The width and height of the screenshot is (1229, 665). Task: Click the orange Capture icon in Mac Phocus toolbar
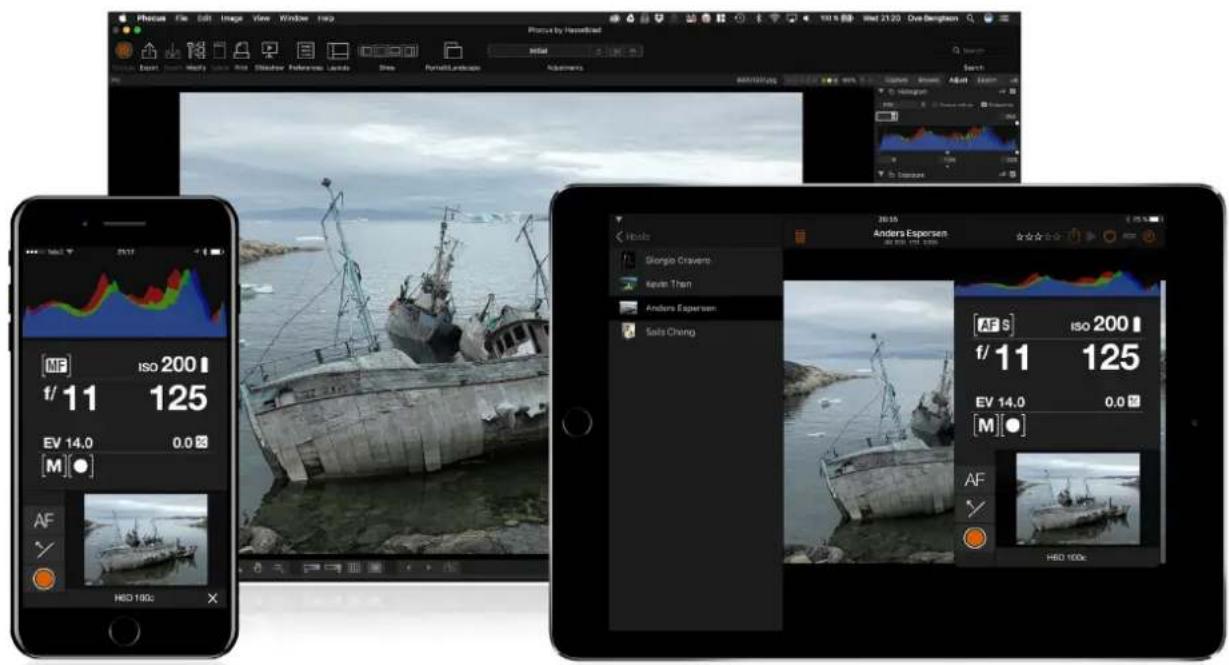pos(125,48)
